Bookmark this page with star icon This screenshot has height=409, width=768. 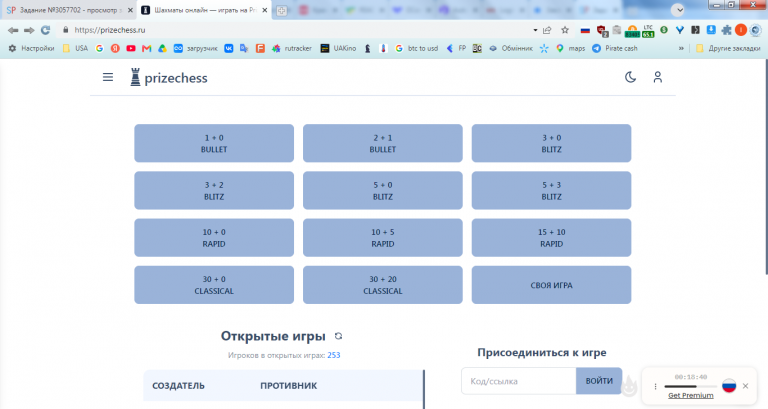[x=565, y=30]
